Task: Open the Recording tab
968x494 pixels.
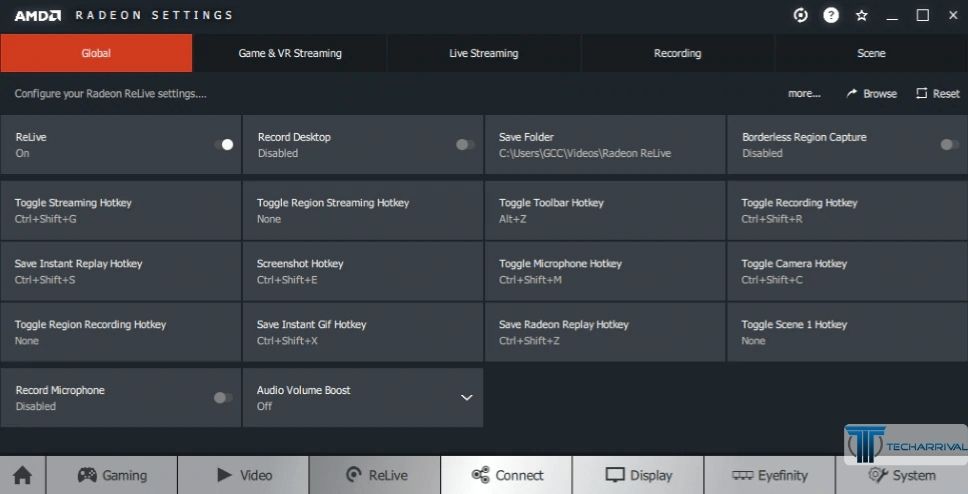Action: [678, 53]
